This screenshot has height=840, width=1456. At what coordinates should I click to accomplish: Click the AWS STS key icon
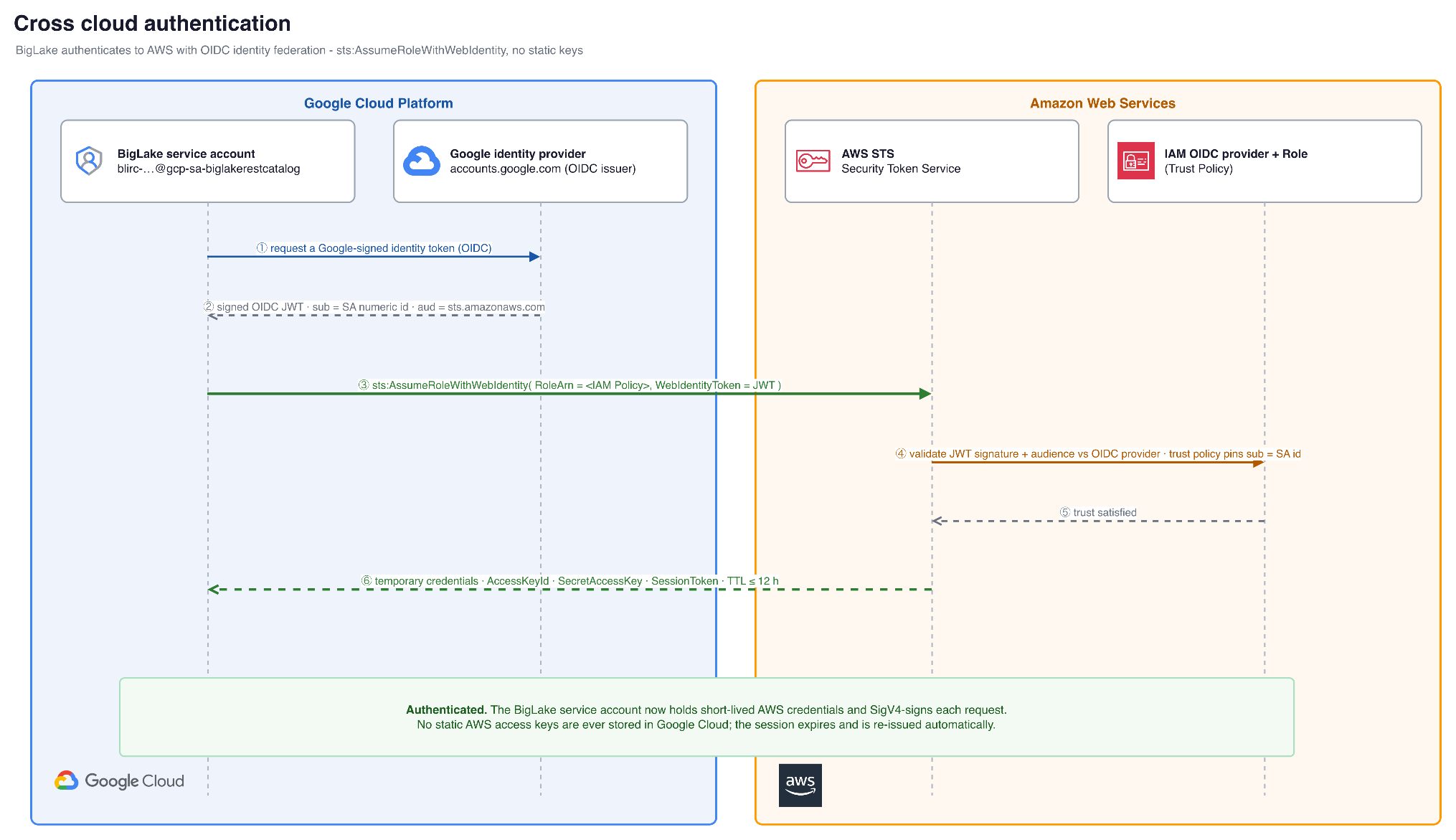(x=813, y=161)
